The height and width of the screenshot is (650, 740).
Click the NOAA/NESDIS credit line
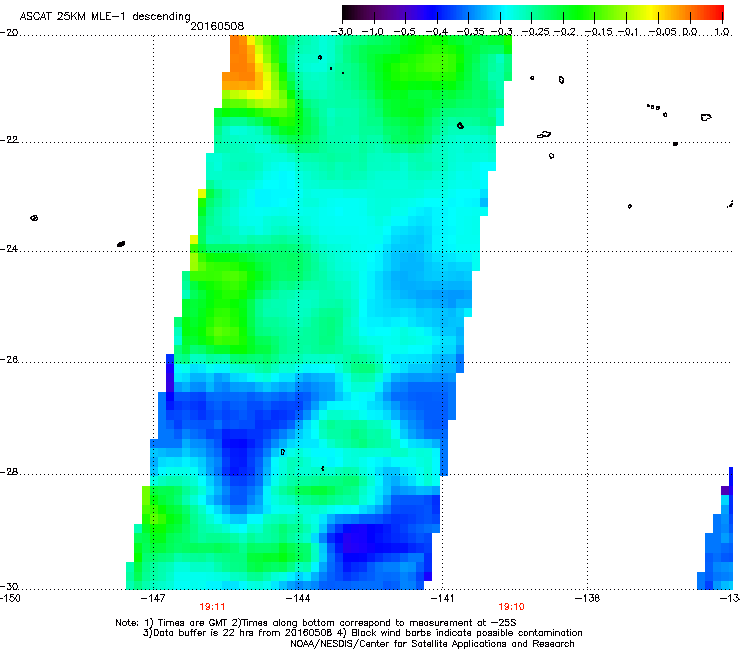click(x=432, y=644)
